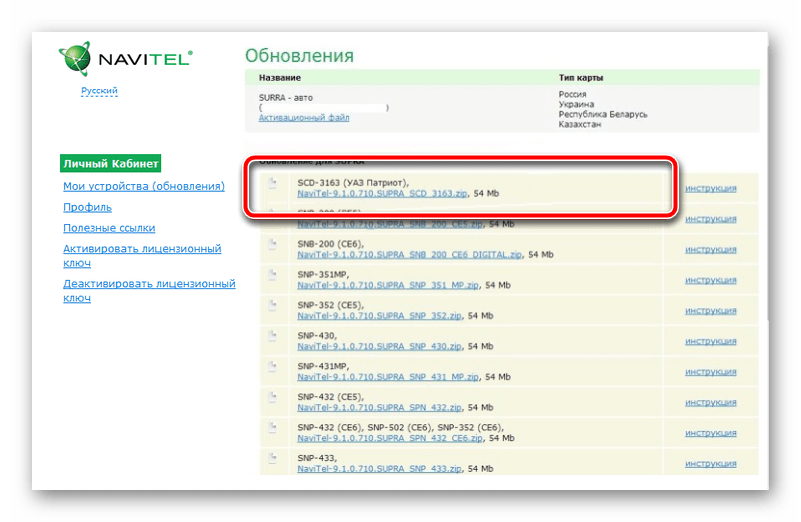801x522 pixels.
Task: Open инструкция for SNP-352 (CE5) row
Action: click(x=711, y=311)
